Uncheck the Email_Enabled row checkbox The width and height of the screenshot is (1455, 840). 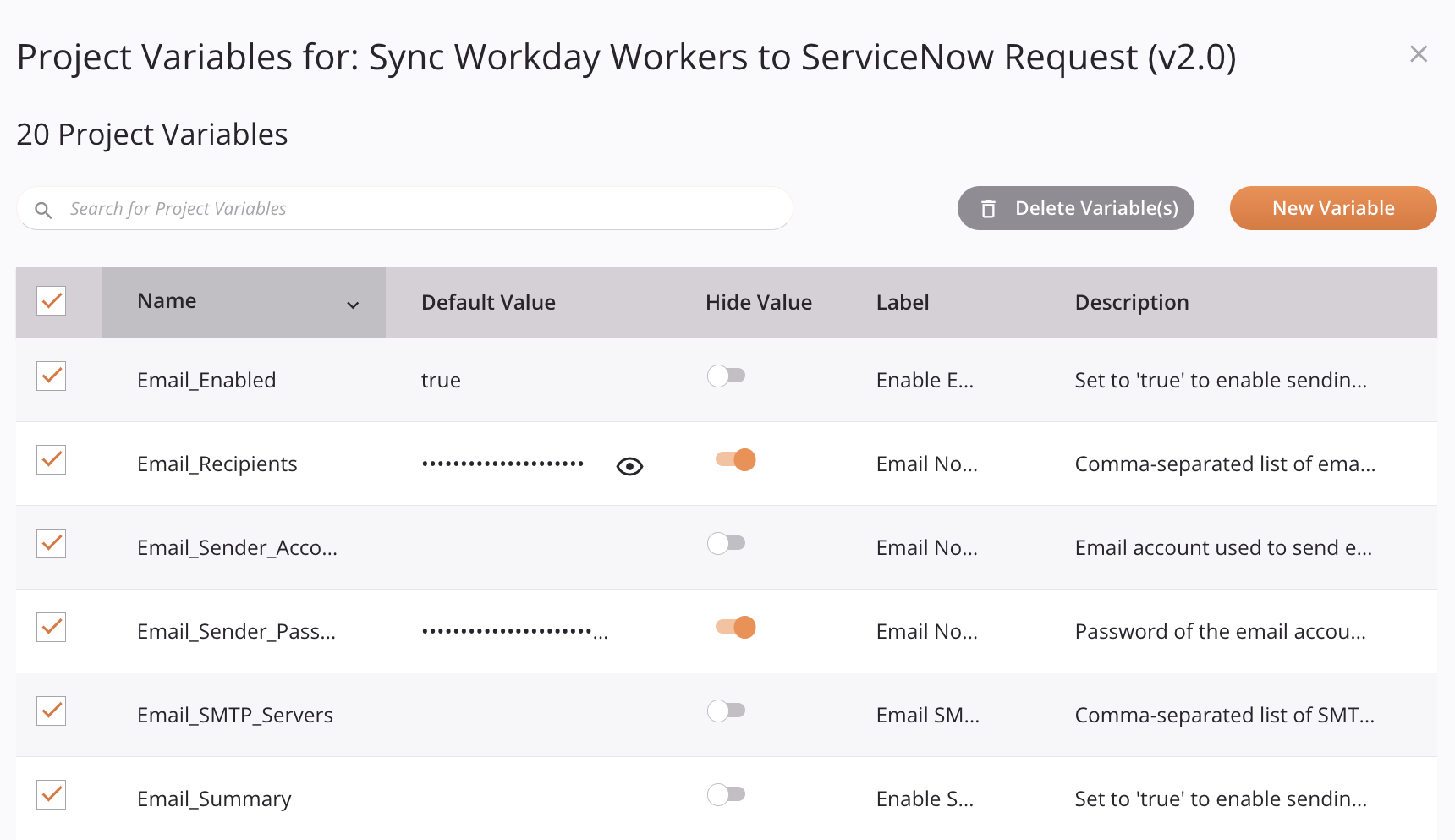click(52, 376)
